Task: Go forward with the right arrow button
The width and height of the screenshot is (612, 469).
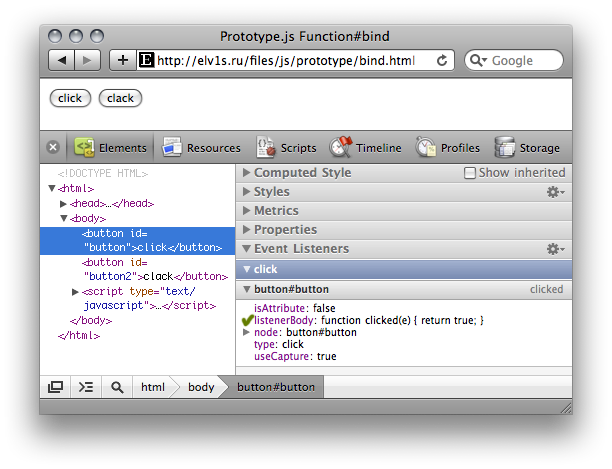Action: pos(87,60)
